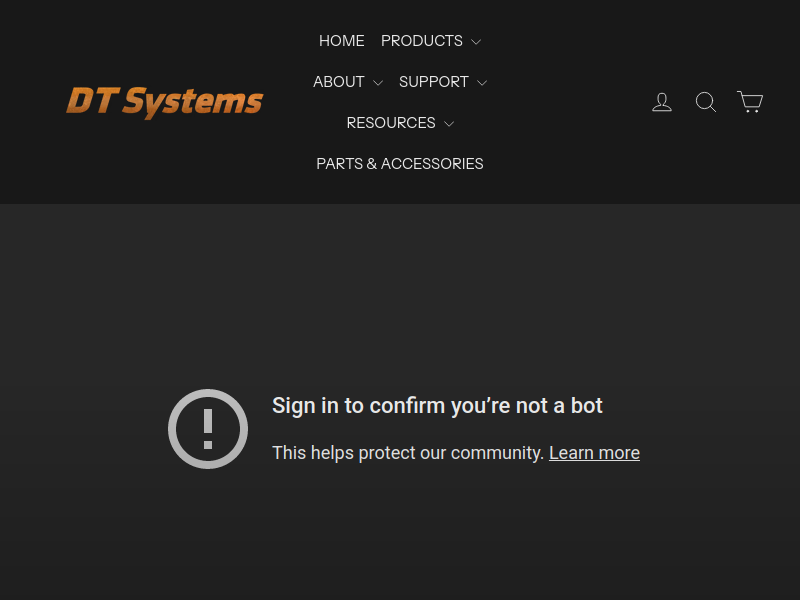Select the Resources menu label
Screen dimensions: 800x600
click(x=390, y=123)
